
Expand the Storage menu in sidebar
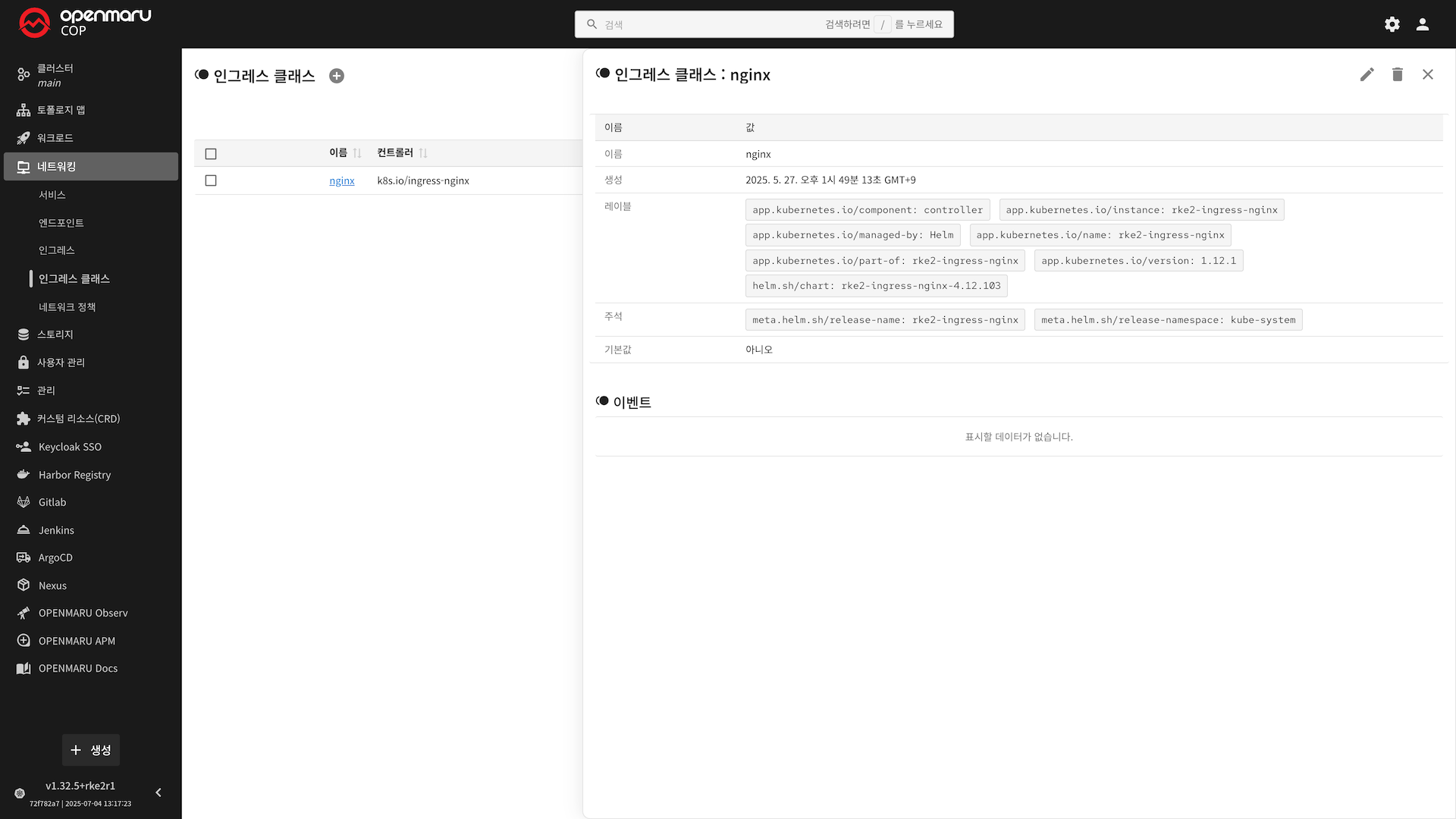tap(55, 334)
